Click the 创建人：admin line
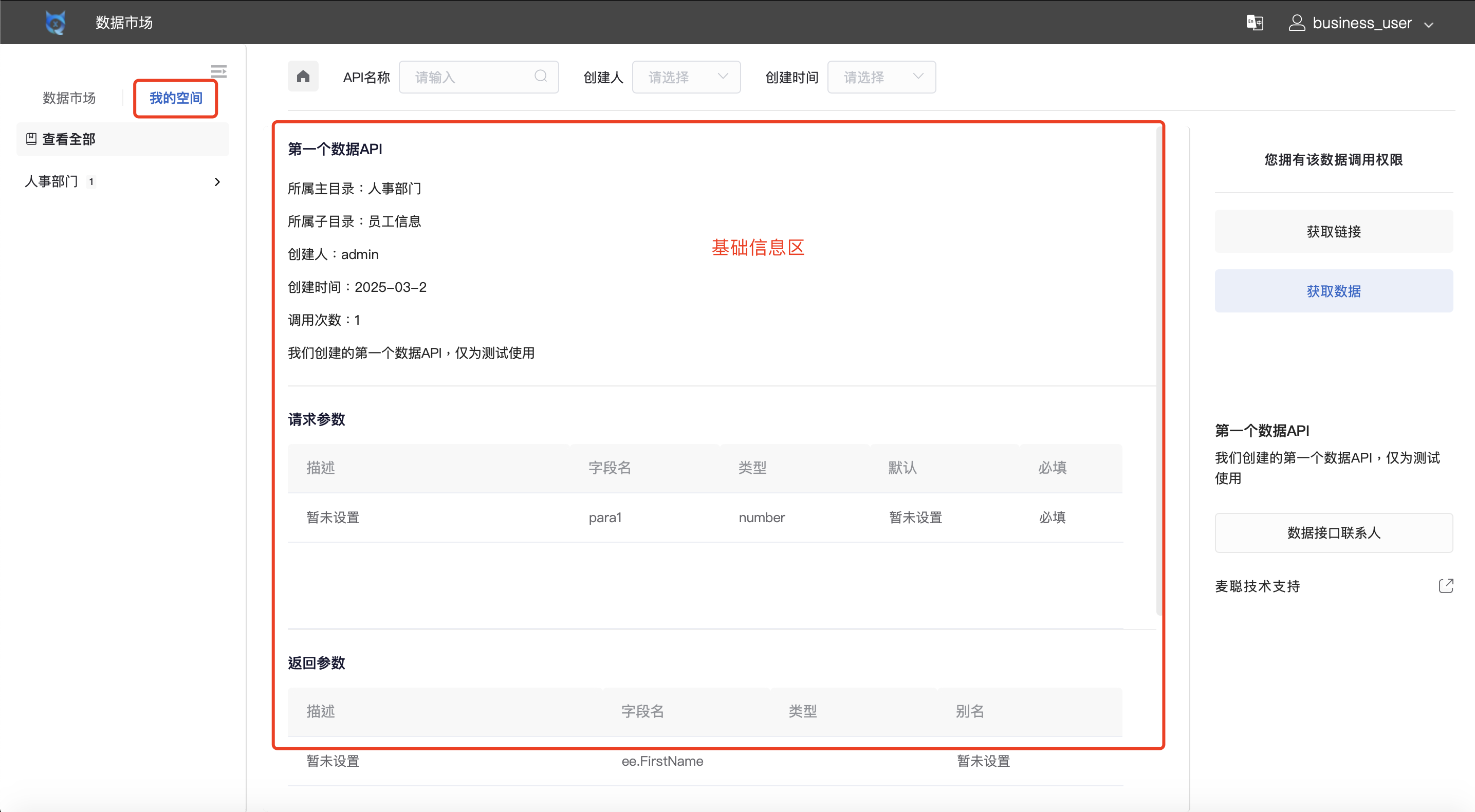The height and width of the screenshot is (812, 1475). click(x=333, y=254)
